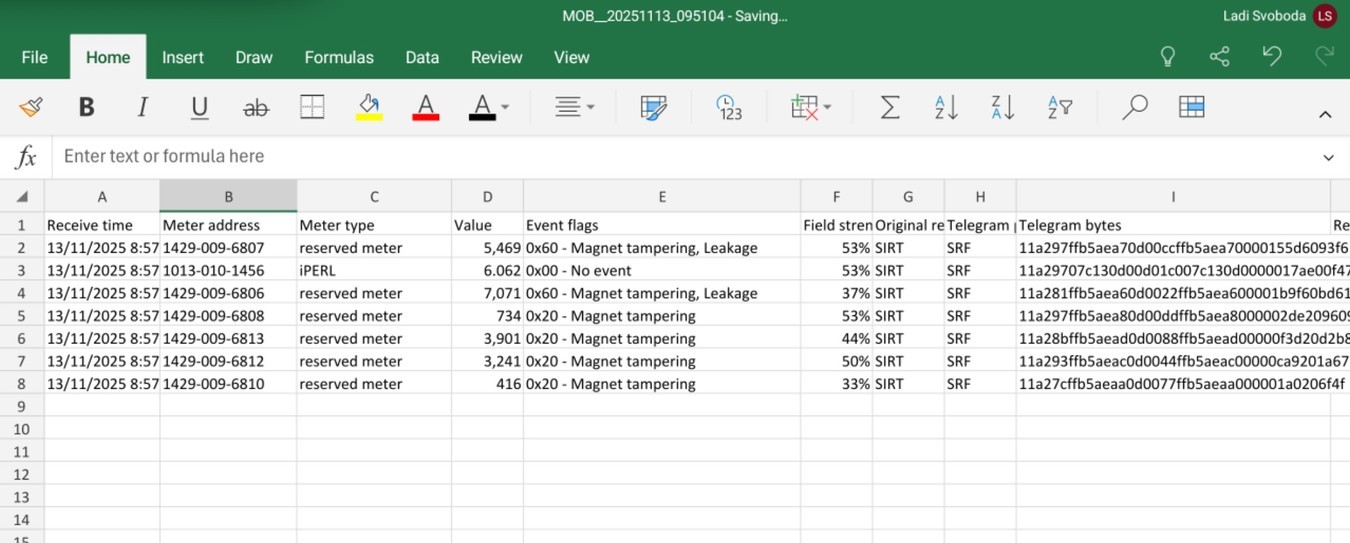Open the Find magnifier tool

pos(1134,107)
